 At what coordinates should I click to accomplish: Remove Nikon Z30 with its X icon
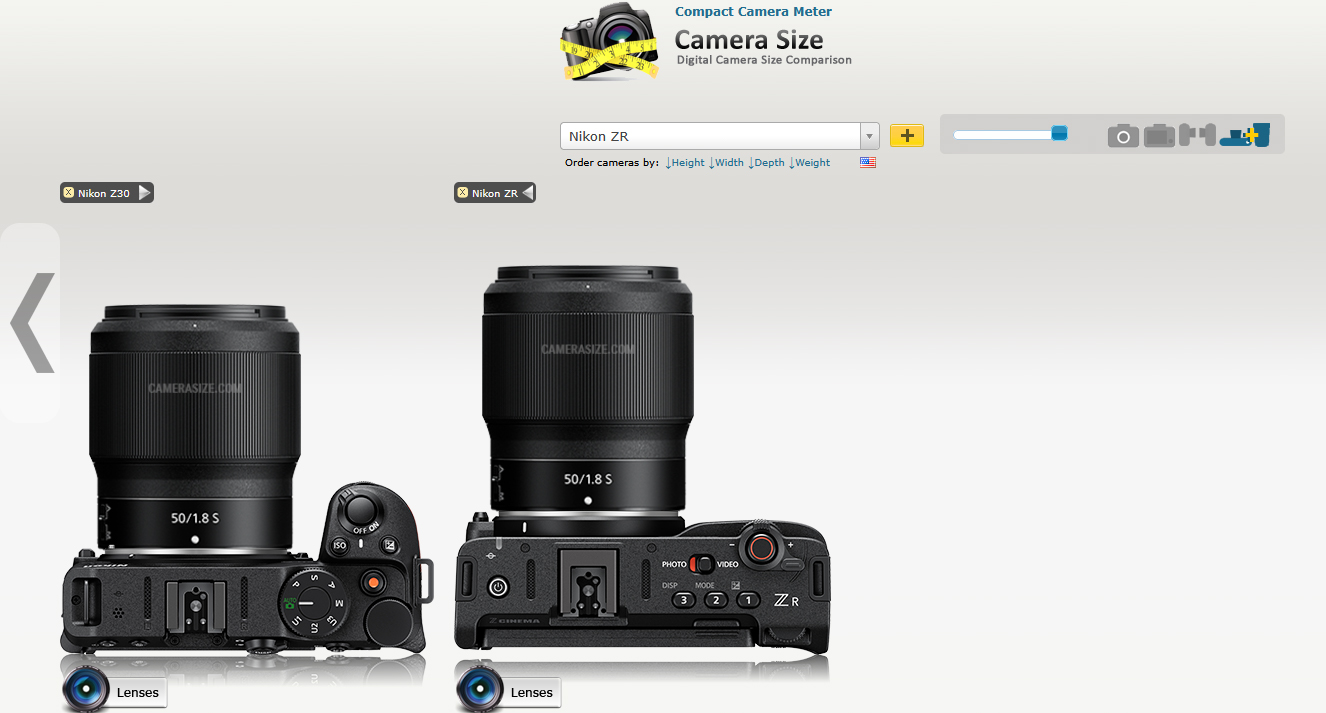(69, 193)
